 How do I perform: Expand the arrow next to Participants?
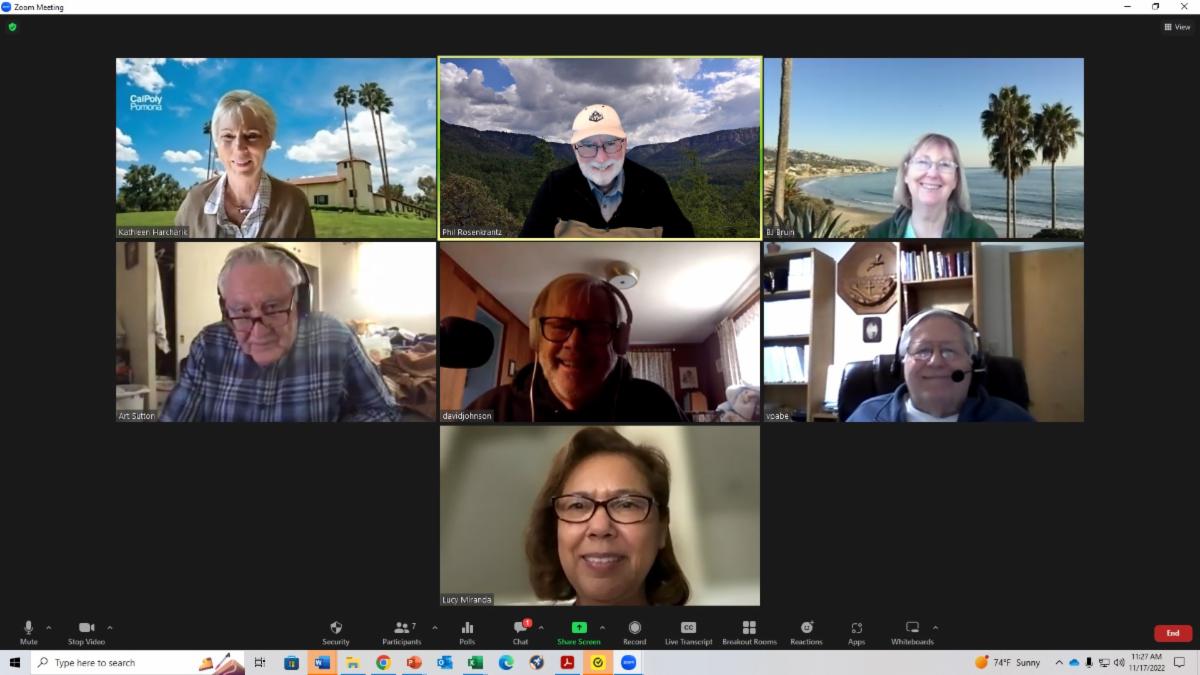435,628
